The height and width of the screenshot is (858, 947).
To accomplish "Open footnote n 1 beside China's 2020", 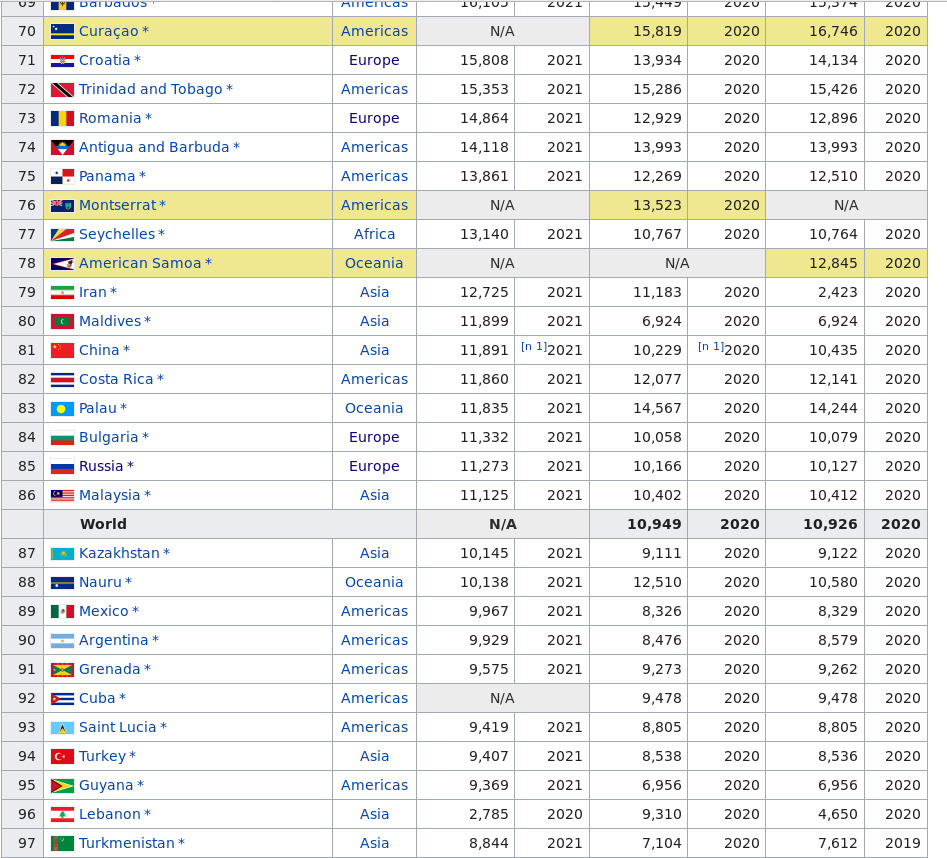I will pyautogui.click(x=711, y=347).
